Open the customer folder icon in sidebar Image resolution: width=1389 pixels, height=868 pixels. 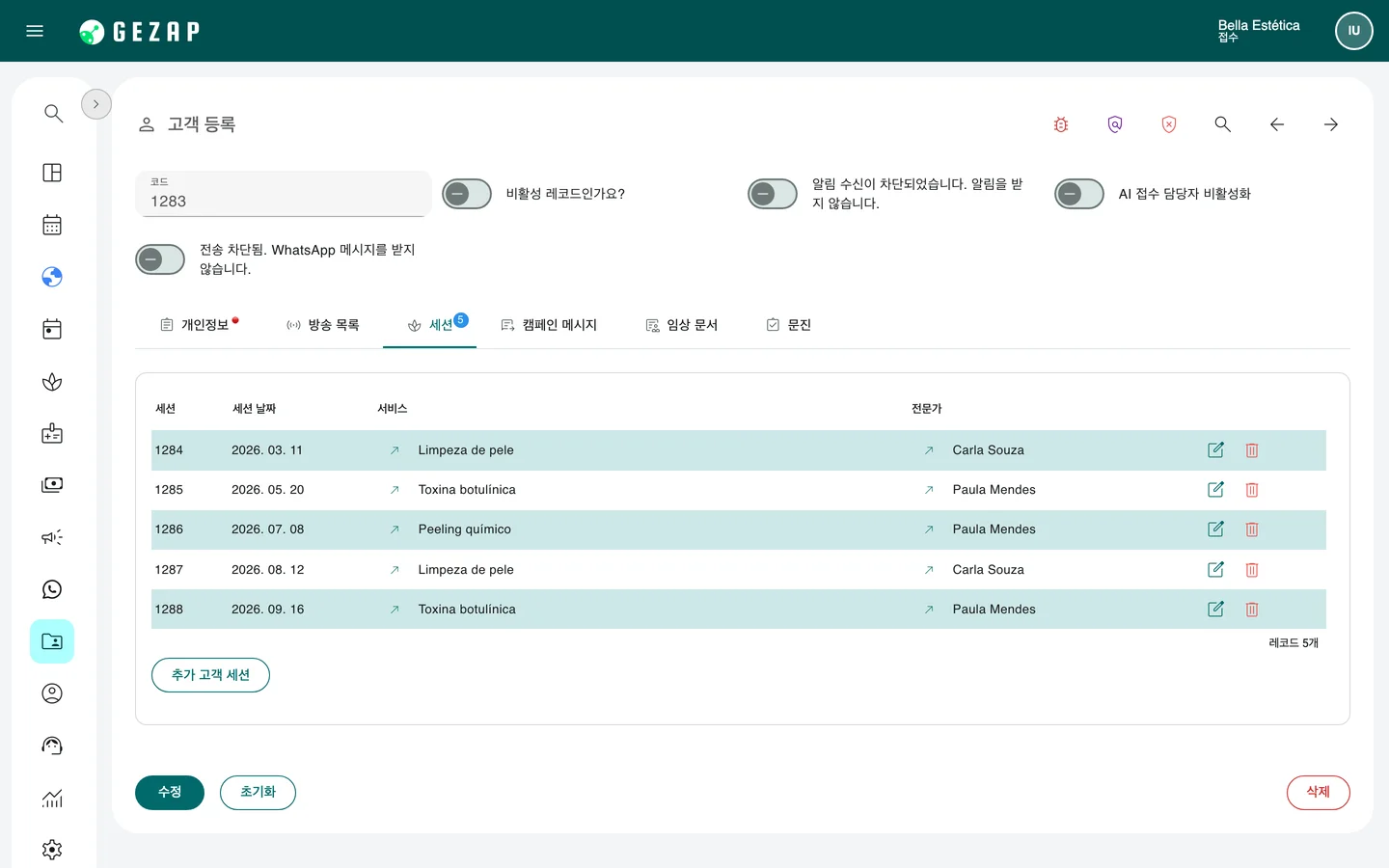pyautogui.click(x=52, y=641)
